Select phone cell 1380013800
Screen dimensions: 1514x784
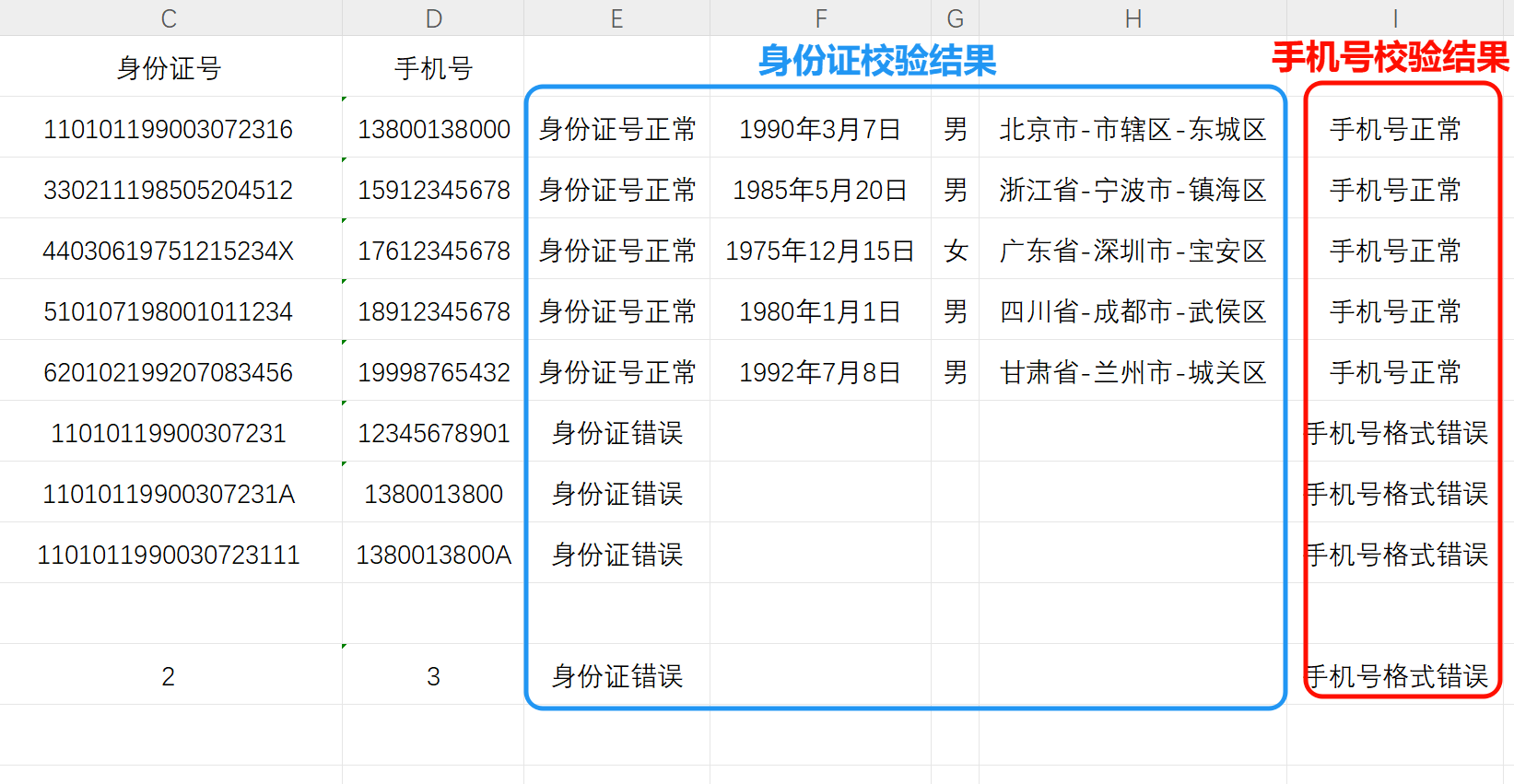coord(433,493)
